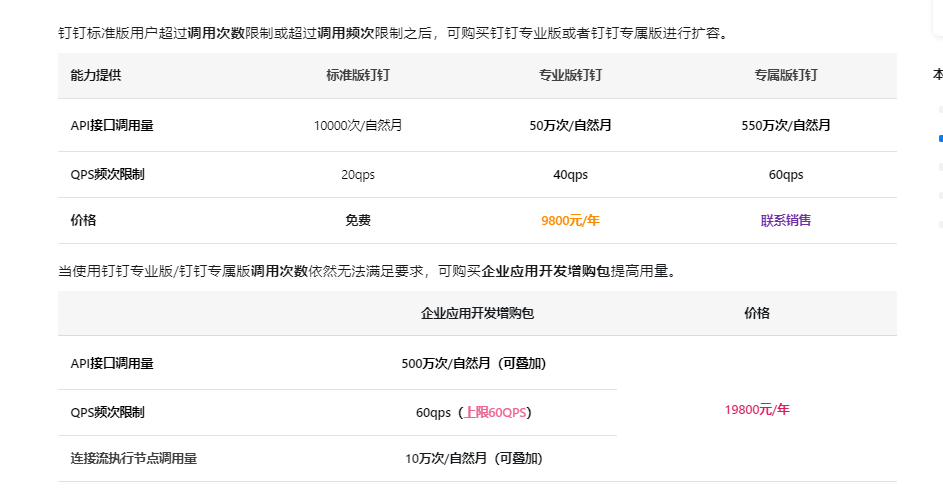Select the 专业版钉钉 column header
This screenshot has height=504, width=943.
[570, 75]
